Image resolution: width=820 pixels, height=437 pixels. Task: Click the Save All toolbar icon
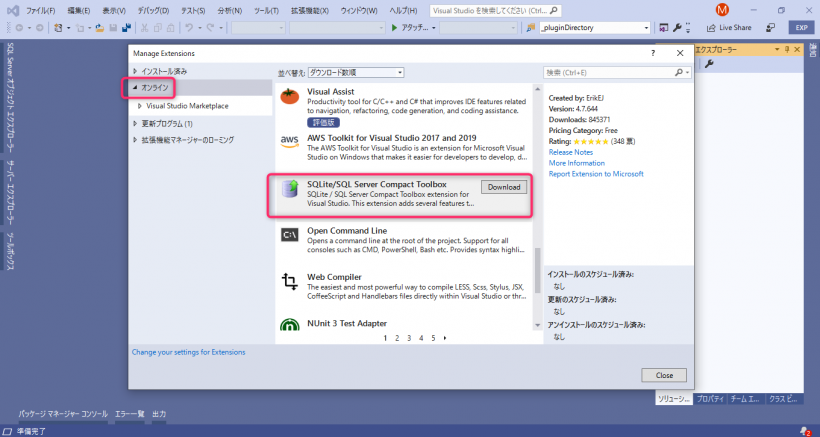tap(126, 28)
